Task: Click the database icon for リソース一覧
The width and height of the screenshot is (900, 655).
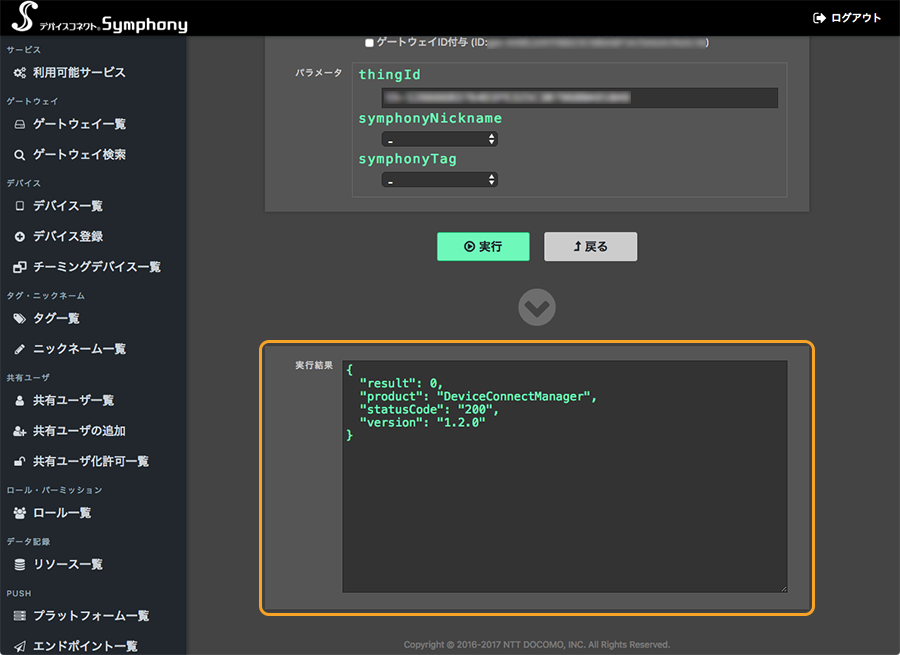Action: point(20,565)
